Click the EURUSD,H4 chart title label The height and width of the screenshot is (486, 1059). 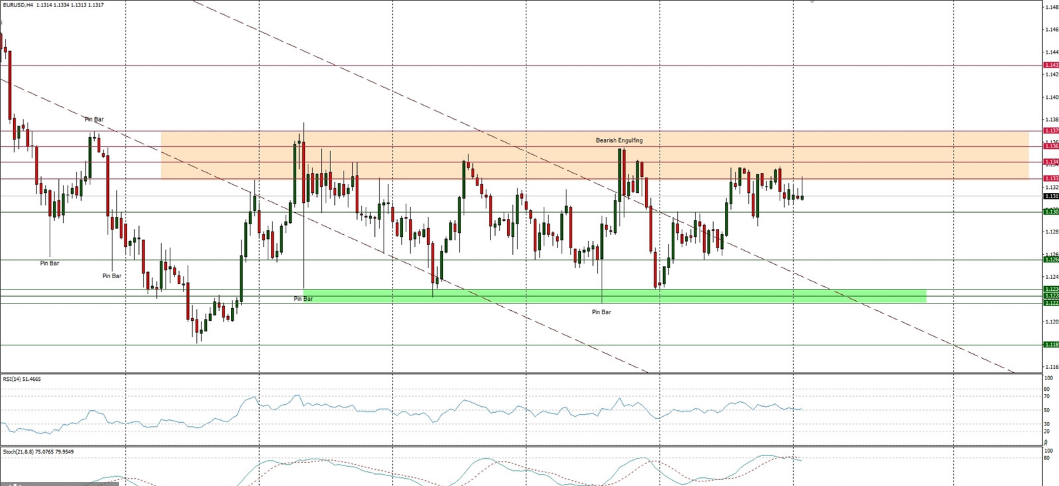[x=20, y=4]
